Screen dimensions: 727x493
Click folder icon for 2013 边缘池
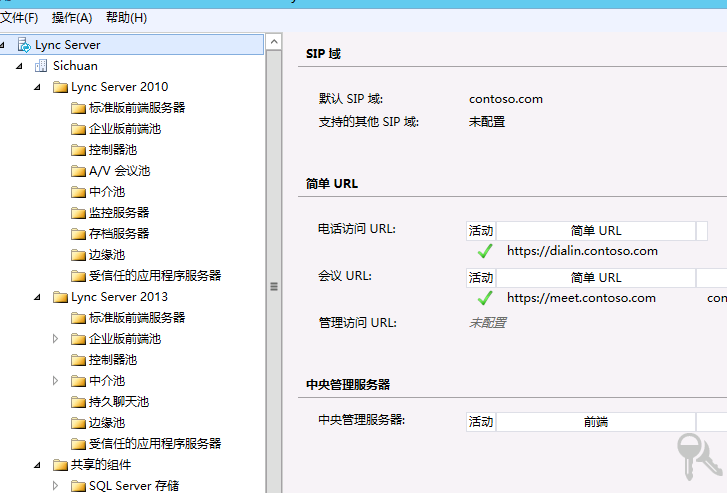click(x=78, y=423)
